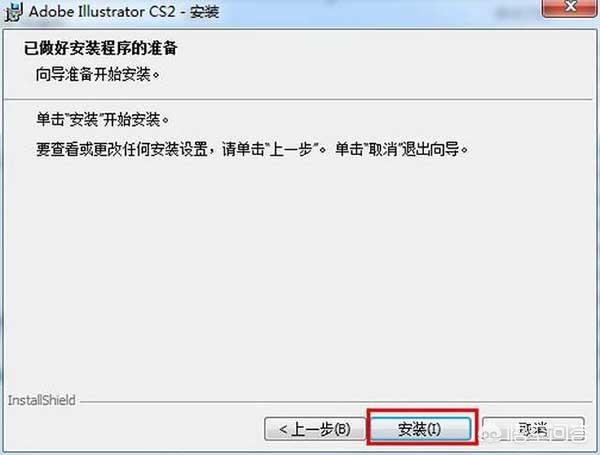Viewport: 600px width, 455px height.
Task: Click the quoted 取消 in the instruction text
Action: [383, 149]
